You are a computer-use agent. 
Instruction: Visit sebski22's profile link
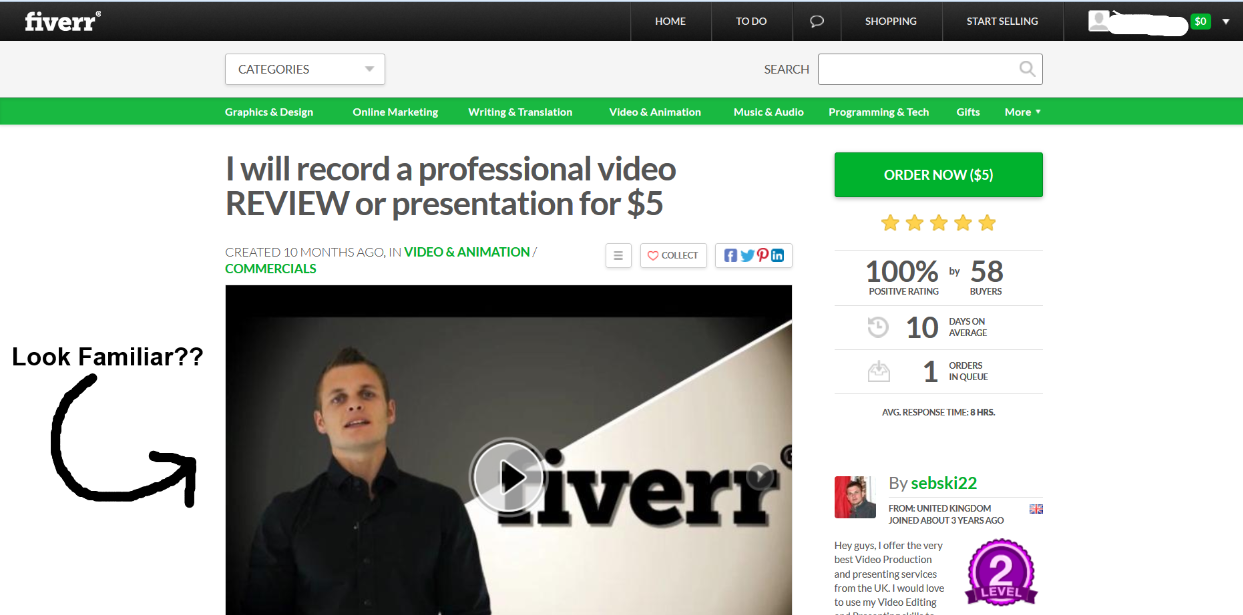[943, 482]
